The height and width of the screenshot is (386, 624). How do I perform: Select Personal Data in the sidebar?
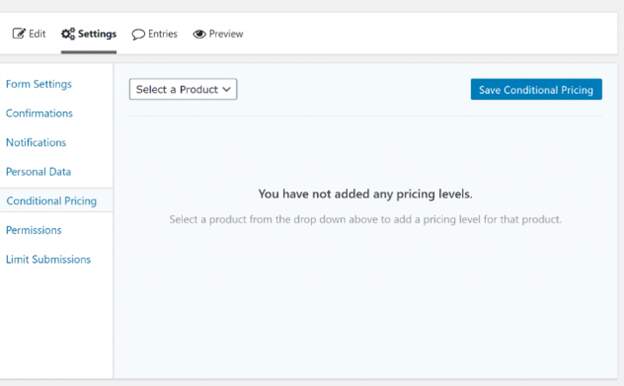(x=38, y=172)
